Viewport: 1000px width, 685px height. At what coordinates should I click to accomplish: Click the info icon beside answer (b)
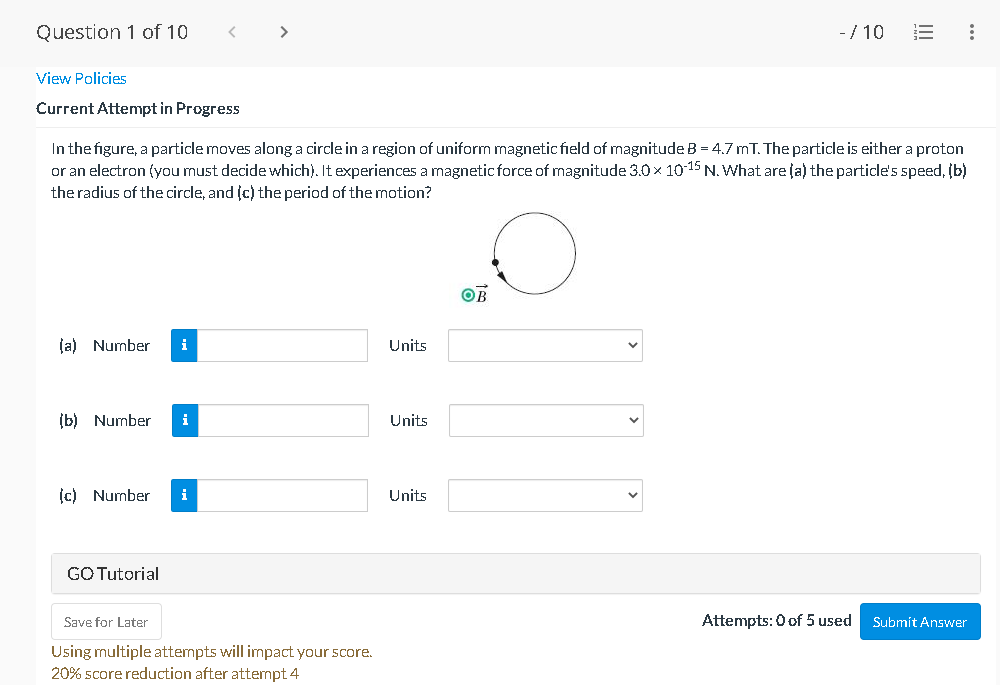[x=184, y=420]
